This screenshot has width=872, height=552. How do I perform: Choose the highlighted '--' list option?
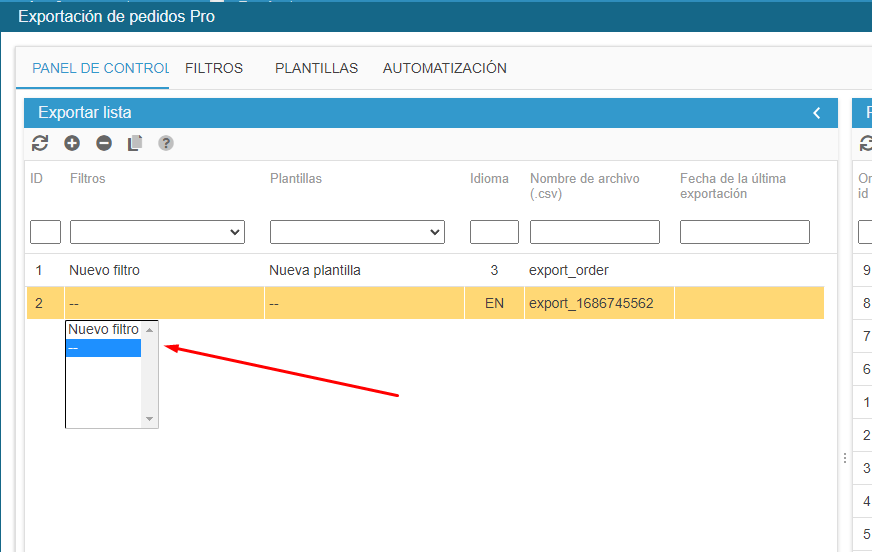click(x=103, y=348)
